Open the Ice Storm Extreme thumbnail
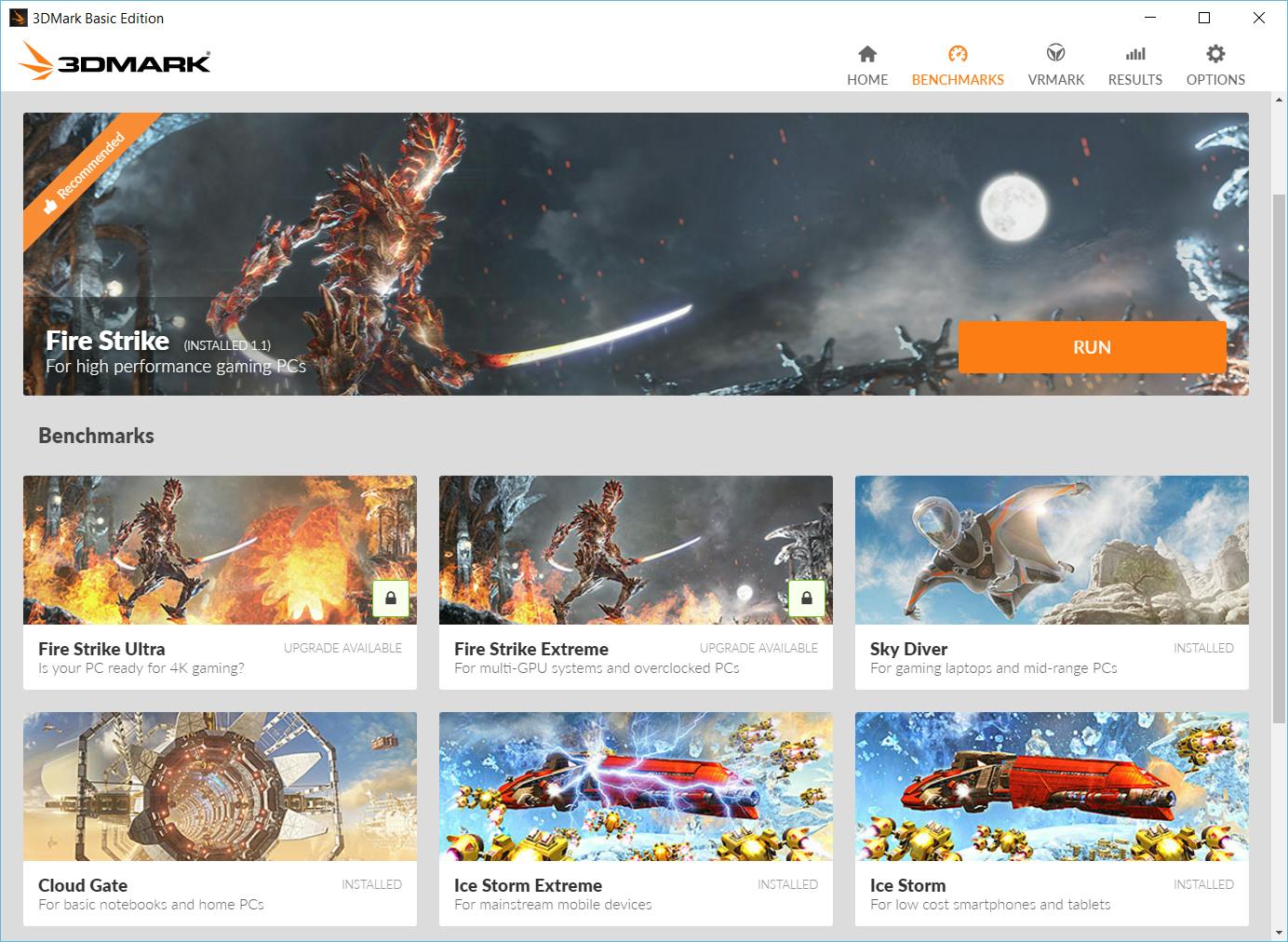The width and height of the screenshot is (1288, 942). click(x=636, y=787)
